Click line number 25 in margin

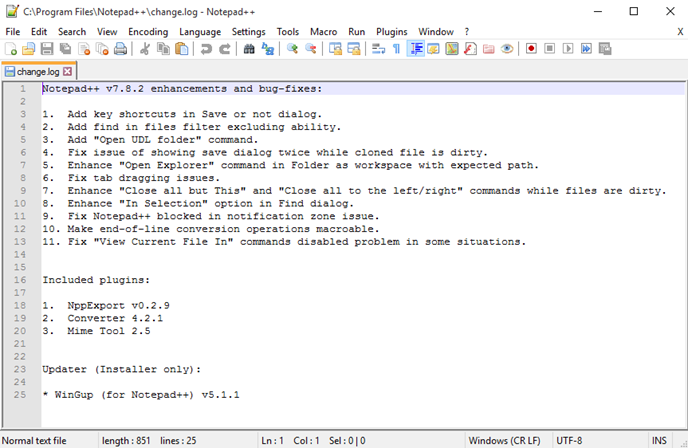coord(20,394)
